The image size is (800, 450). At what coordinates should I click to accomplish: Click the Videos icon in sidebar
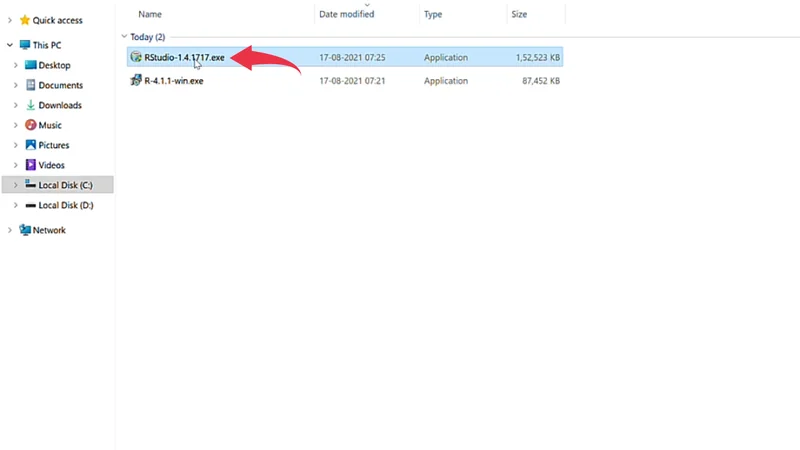tap(30, 165)
